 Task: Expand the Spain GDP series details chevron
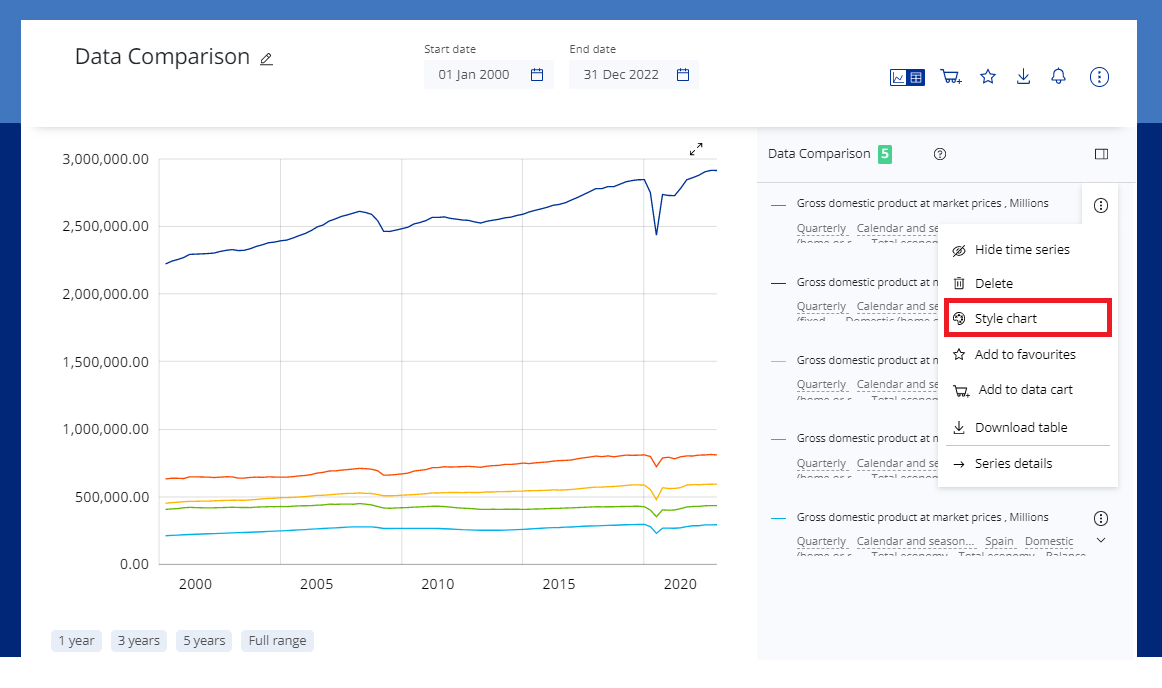[x=1100, y=539]
